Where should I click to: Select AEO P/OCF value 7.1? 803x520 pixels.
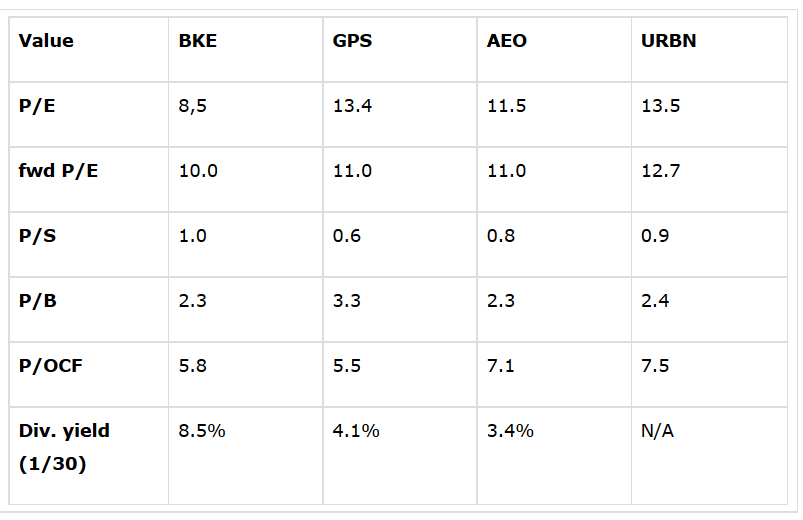(500, 366)
